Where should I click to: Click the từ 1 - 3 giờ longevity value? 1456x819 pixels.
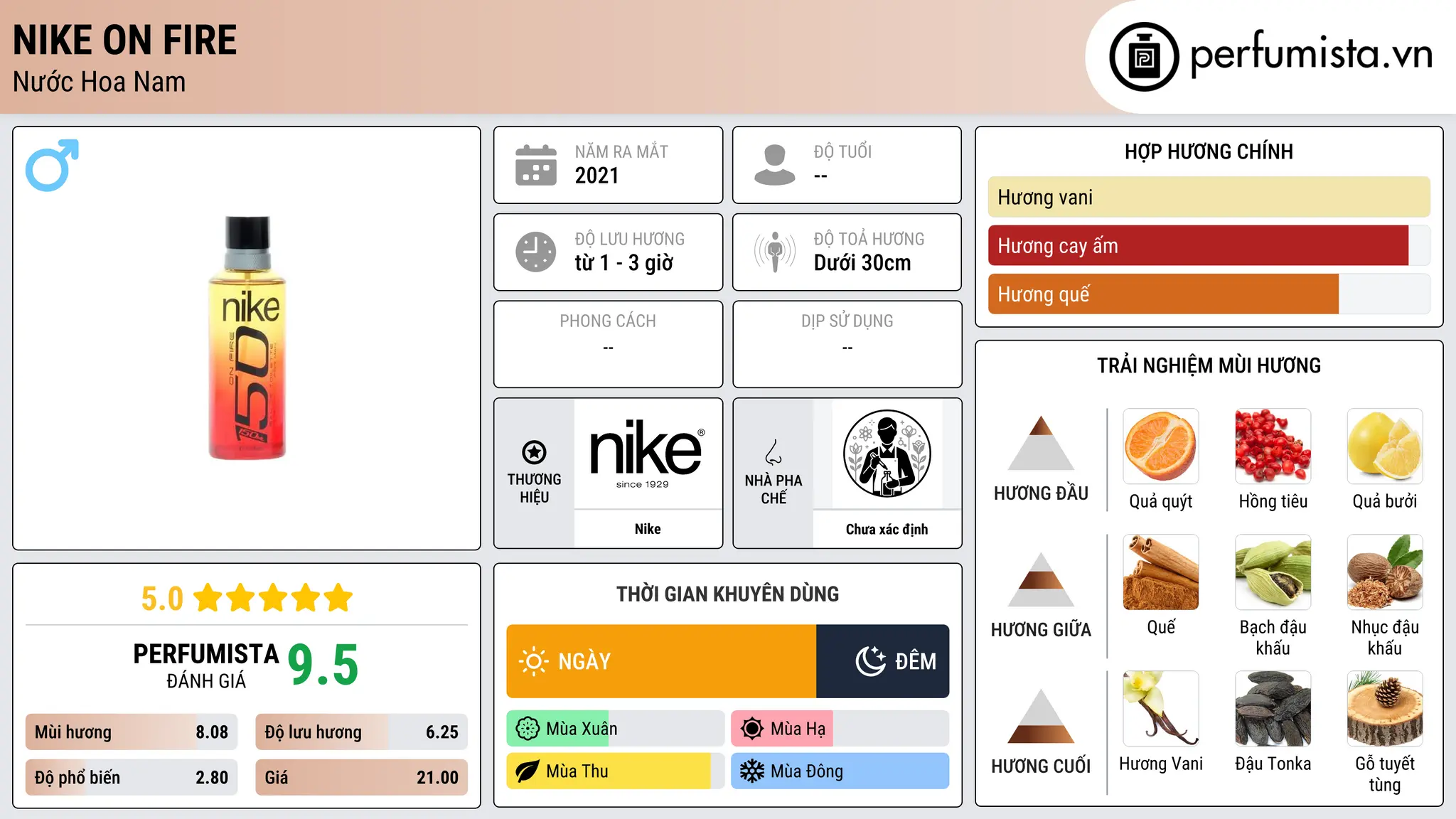click(624, 263)
